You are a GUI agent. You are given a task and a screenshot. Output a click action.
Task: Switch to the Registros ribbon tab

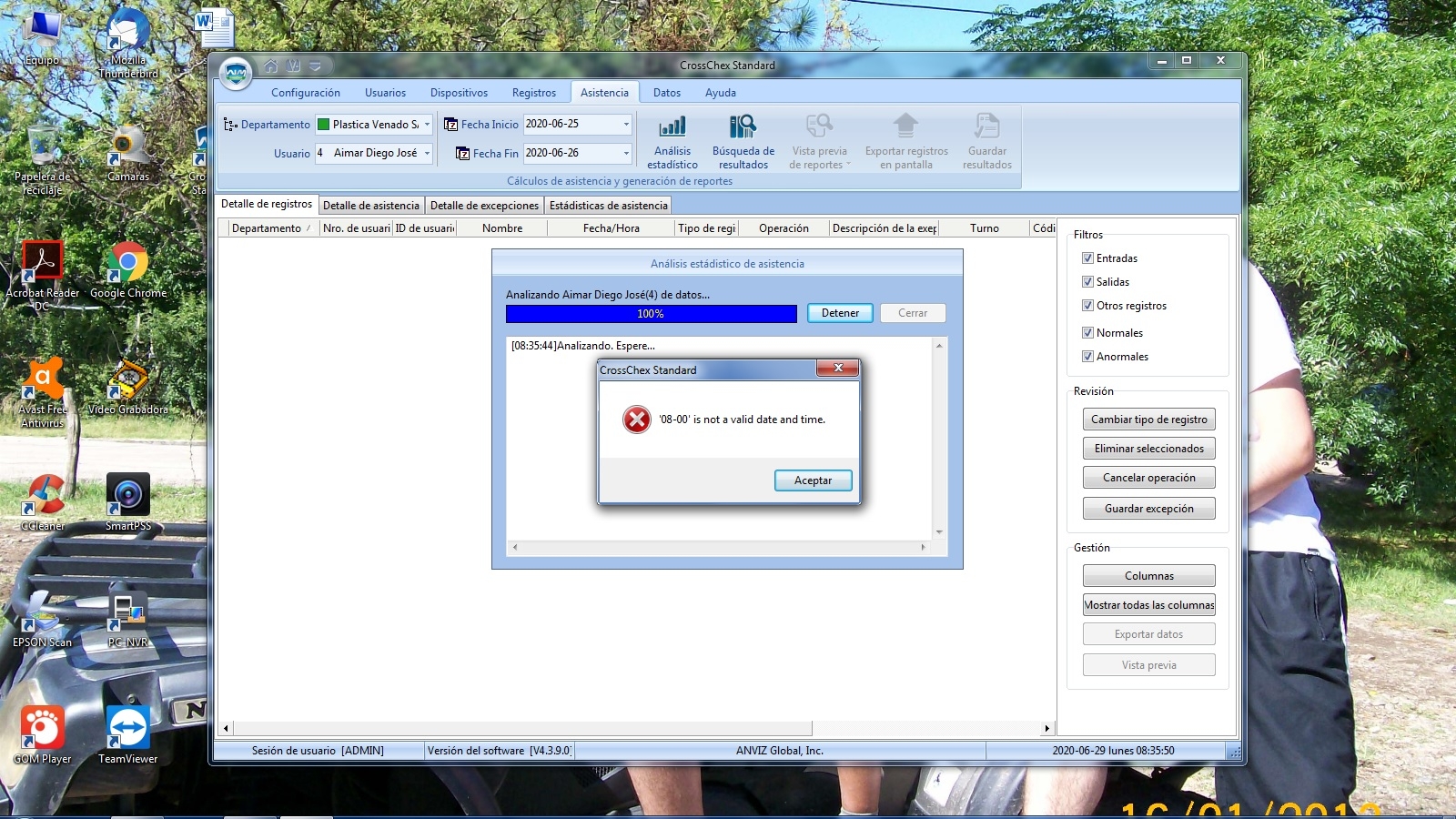click(x=534, y=93)
